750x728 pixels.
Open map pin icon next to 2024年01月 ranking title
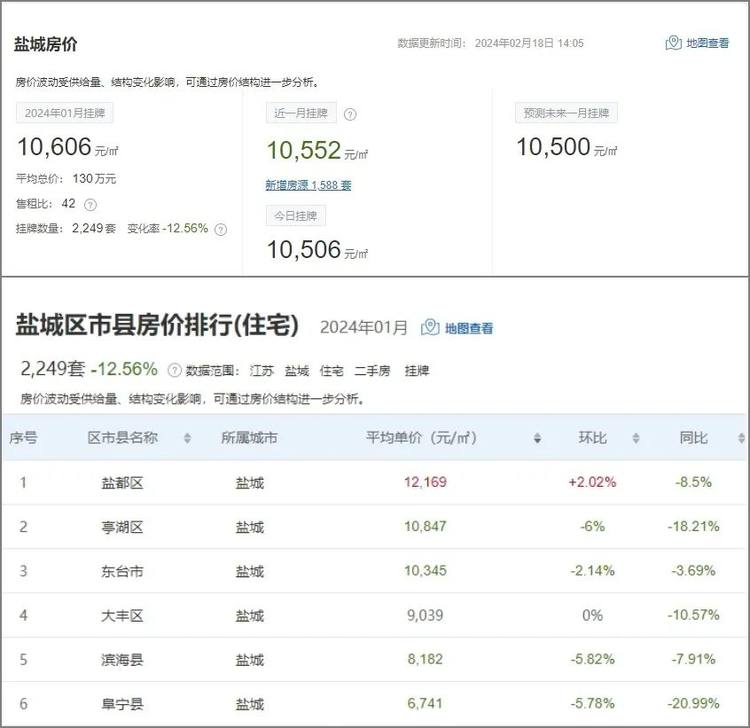[x=430, y=328]
